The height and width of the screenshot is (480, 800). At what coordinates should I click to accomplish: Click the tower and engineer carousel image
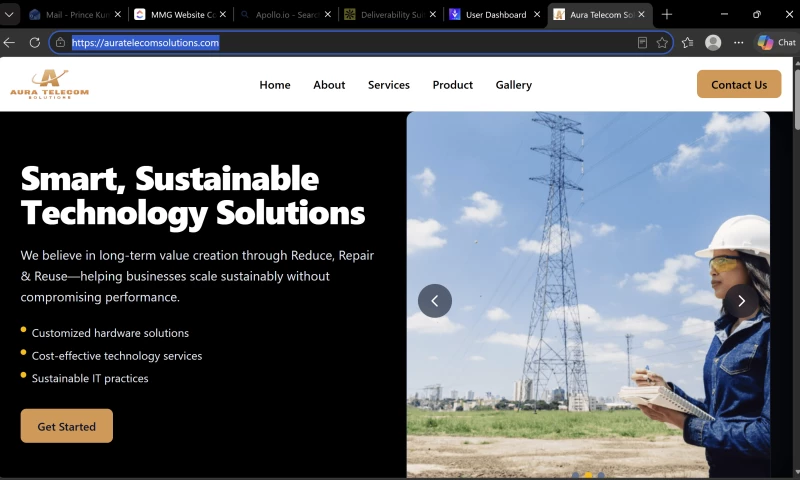pyautogui.click(x=588, y=295)
